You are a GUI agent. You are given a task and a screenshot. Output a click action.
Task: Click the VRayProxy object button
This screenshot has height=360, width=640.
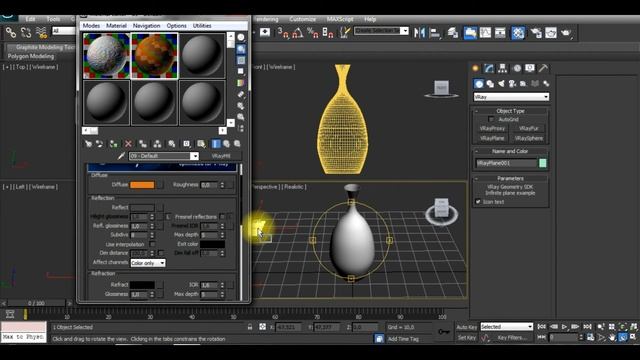coord(492,128)
